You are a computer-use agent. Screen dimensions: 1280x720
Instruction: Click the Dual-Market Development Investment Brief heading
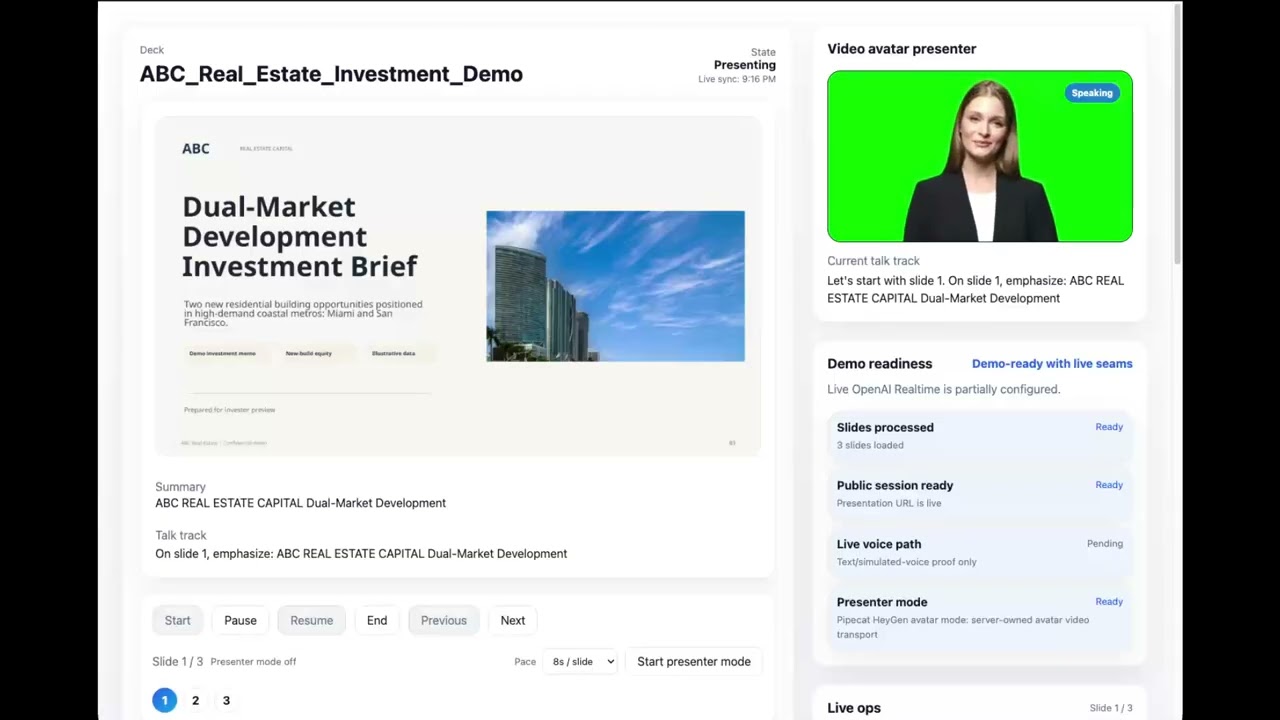[300, 236]
